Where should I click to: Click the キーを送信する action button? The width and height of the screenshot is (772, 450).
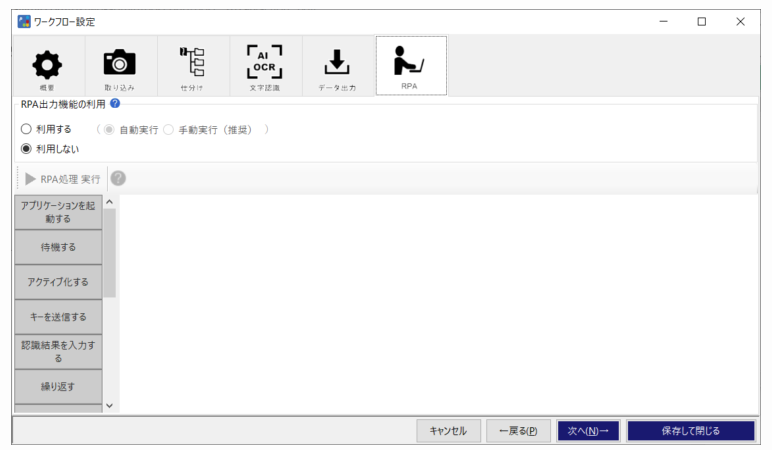pos(58,317)
